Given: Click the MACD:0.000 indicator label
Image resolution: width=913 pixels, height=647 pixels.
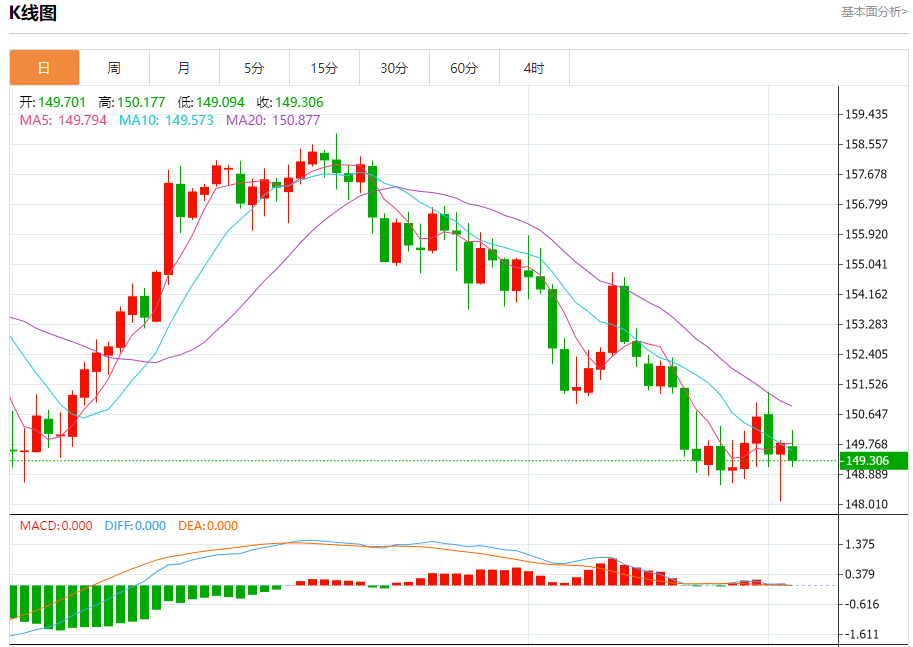Looking at the screenshot, I should tap(56, 526).
